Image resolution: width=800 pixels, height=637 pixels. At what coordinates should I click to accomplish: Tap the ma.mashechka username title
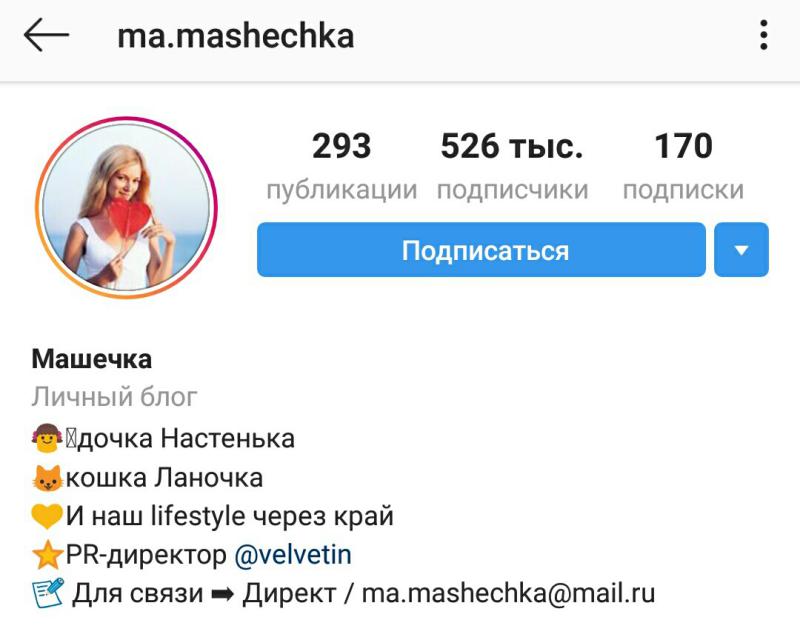(x=235, y=36)
